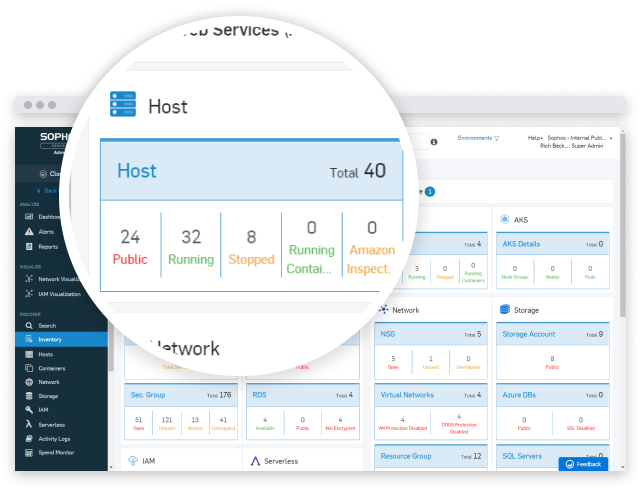Image resolution: width=641 pixels, height=490 pixels.
Task: Go to Spend Monitor in sidebar
Action: tap(54, 453)
